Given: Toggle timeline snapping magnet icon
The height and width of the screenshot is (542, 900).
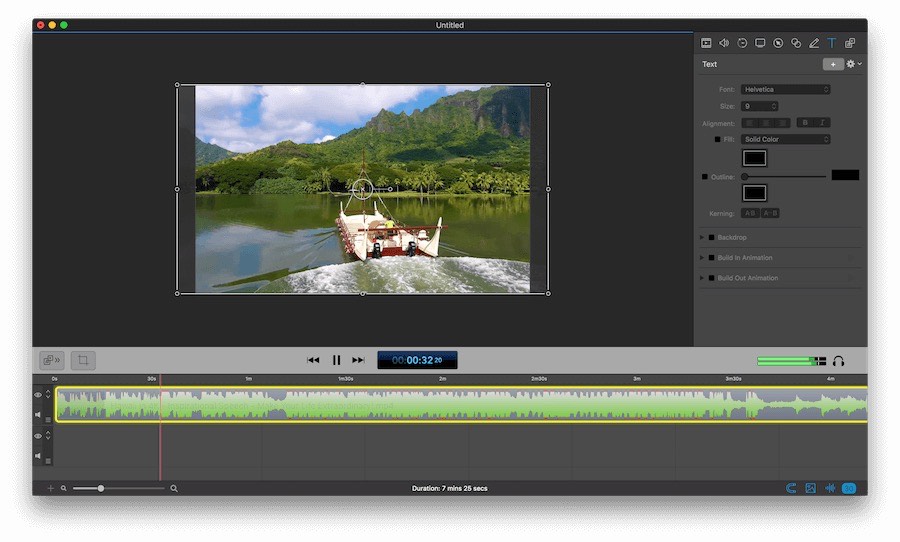Looking at the screenshot, I should [x=791, y=488].
